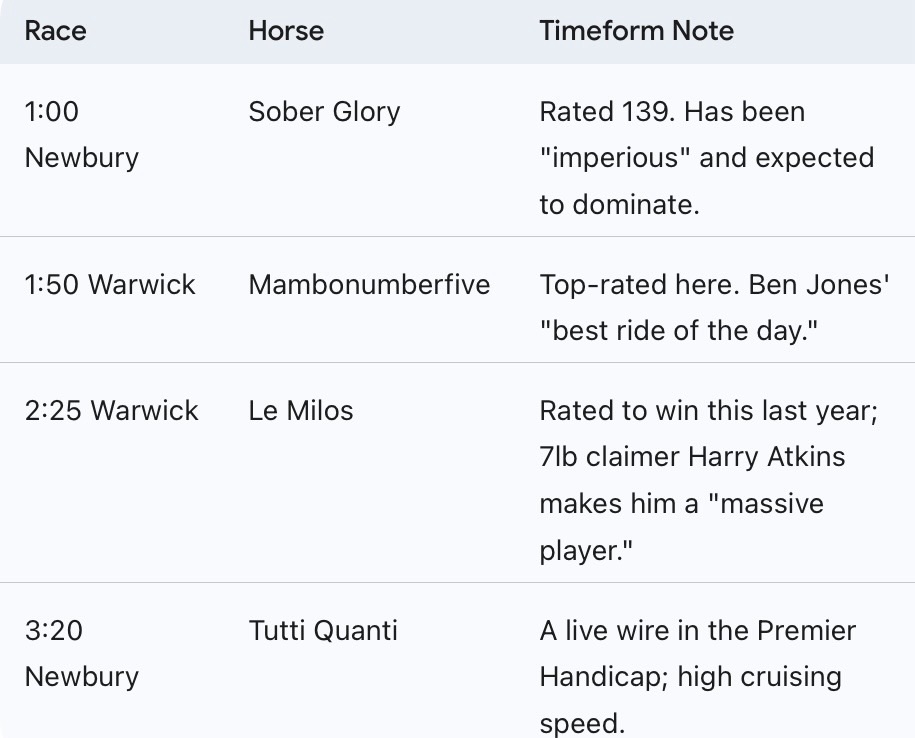Click the Horse column header

[x=286, y=30]
